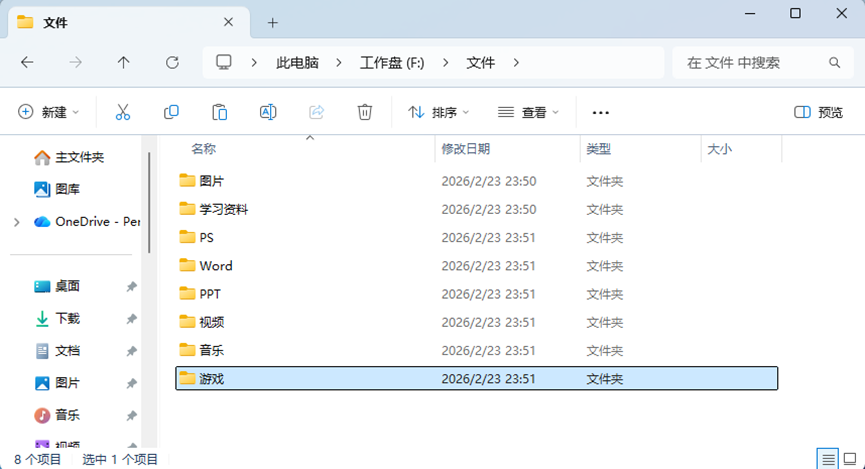The width and height of the screenshot is (865, 469).
Task: Click the 在 文件 中搜索 search box
Action: coord(763,63)
